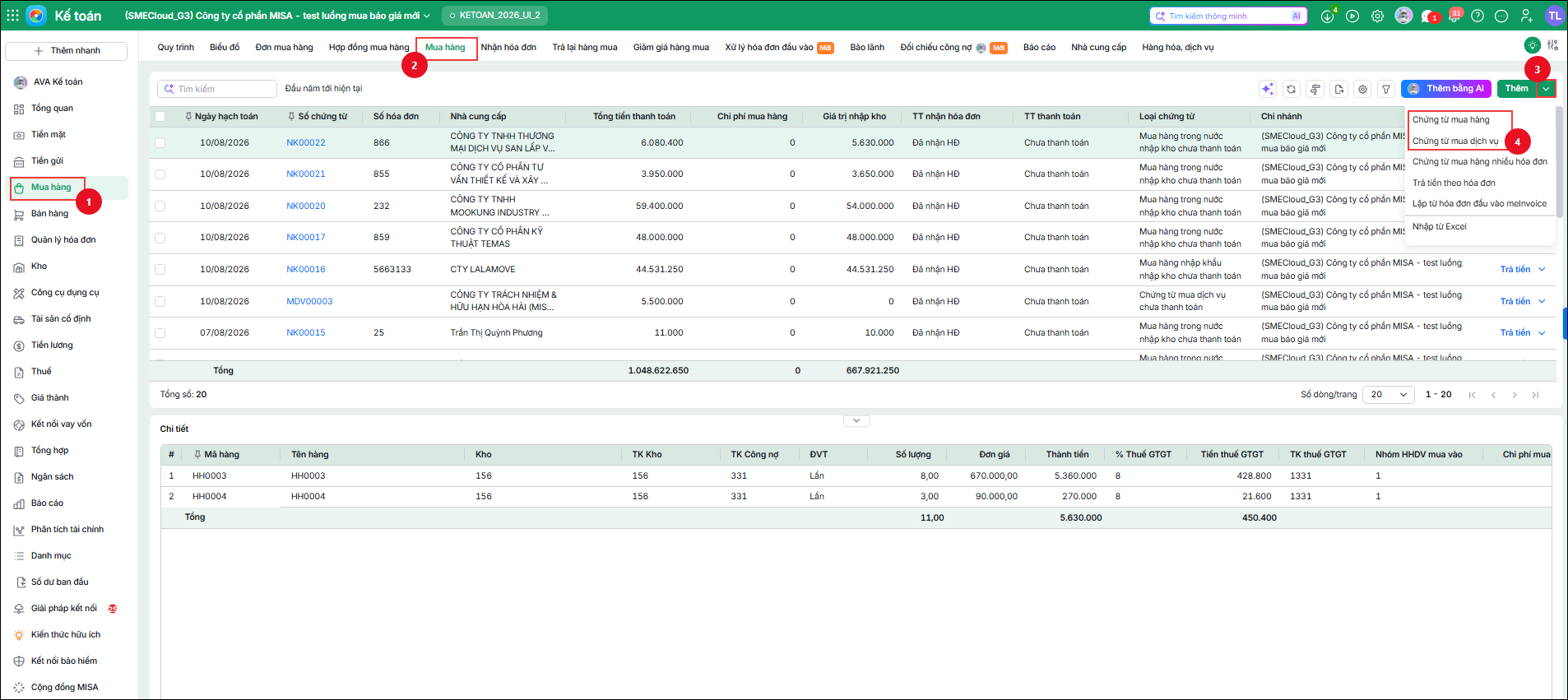This screenshot has width=1568, height=700.
Task: Click the export file icon
Action: point(1339,89)
